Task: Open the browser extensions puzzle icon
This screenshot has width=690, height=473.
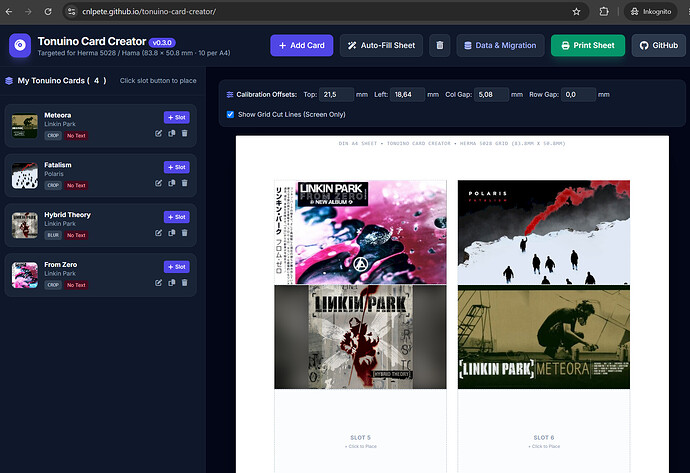Action: point(604,12)
